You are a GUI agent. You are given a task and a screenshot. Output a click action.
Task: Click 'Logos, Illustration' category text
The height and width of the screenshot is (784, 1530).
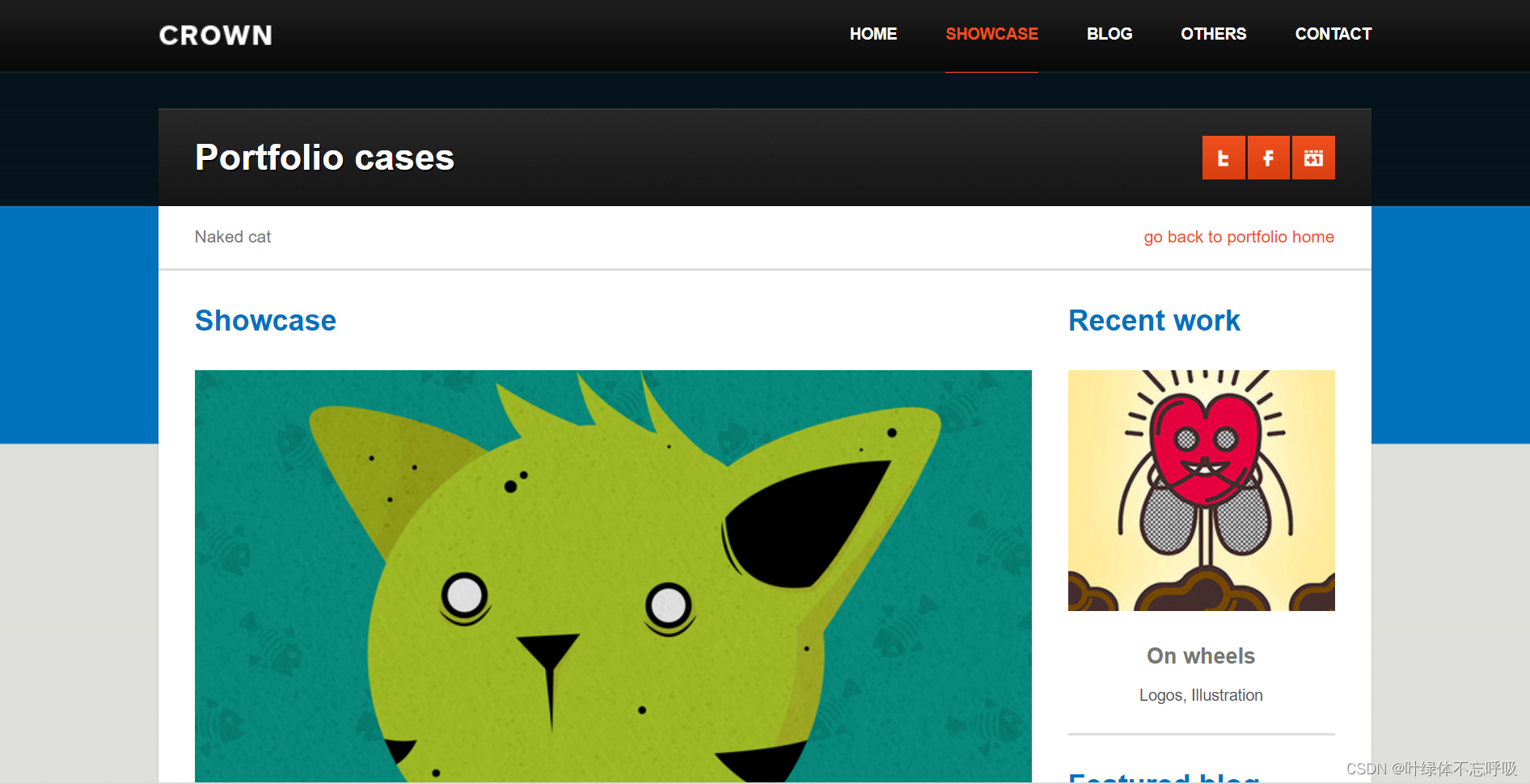(1201, 695)
